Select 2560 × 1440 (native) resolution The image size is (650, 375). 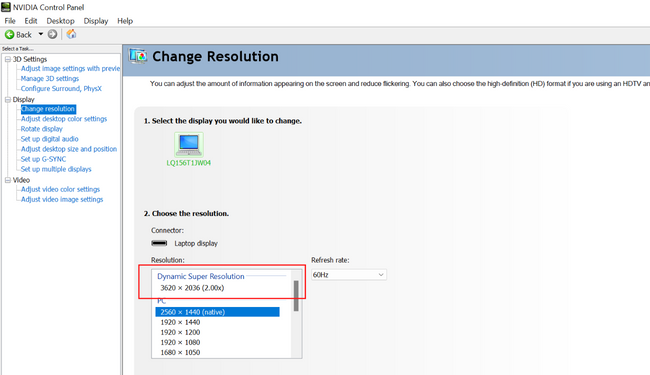217,312
